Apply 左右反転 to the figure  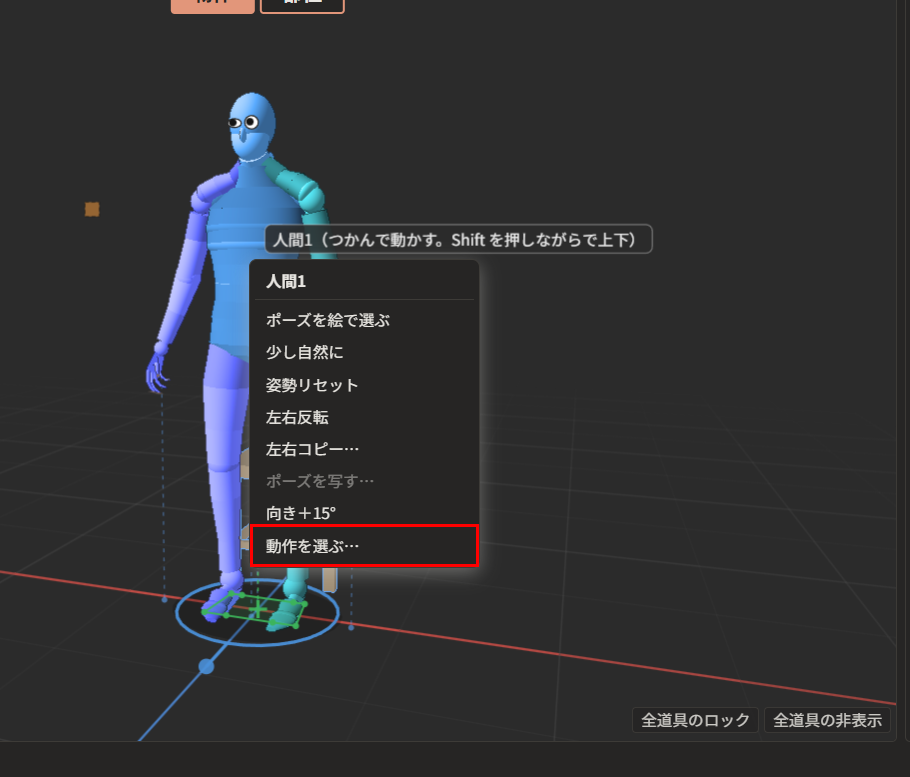[364, 417]
